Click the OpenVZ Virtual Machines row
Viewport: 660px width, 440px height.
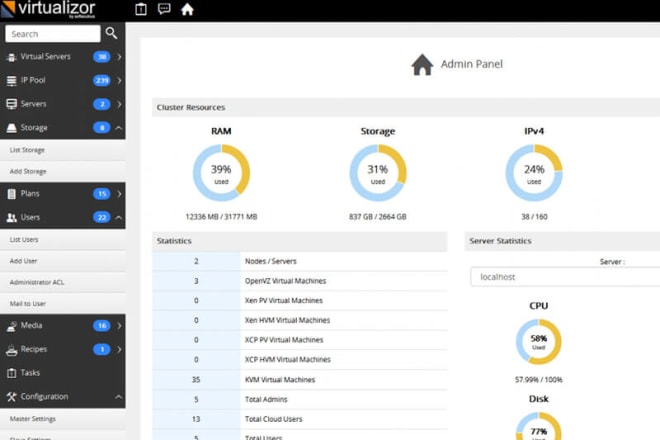[300, 281]
